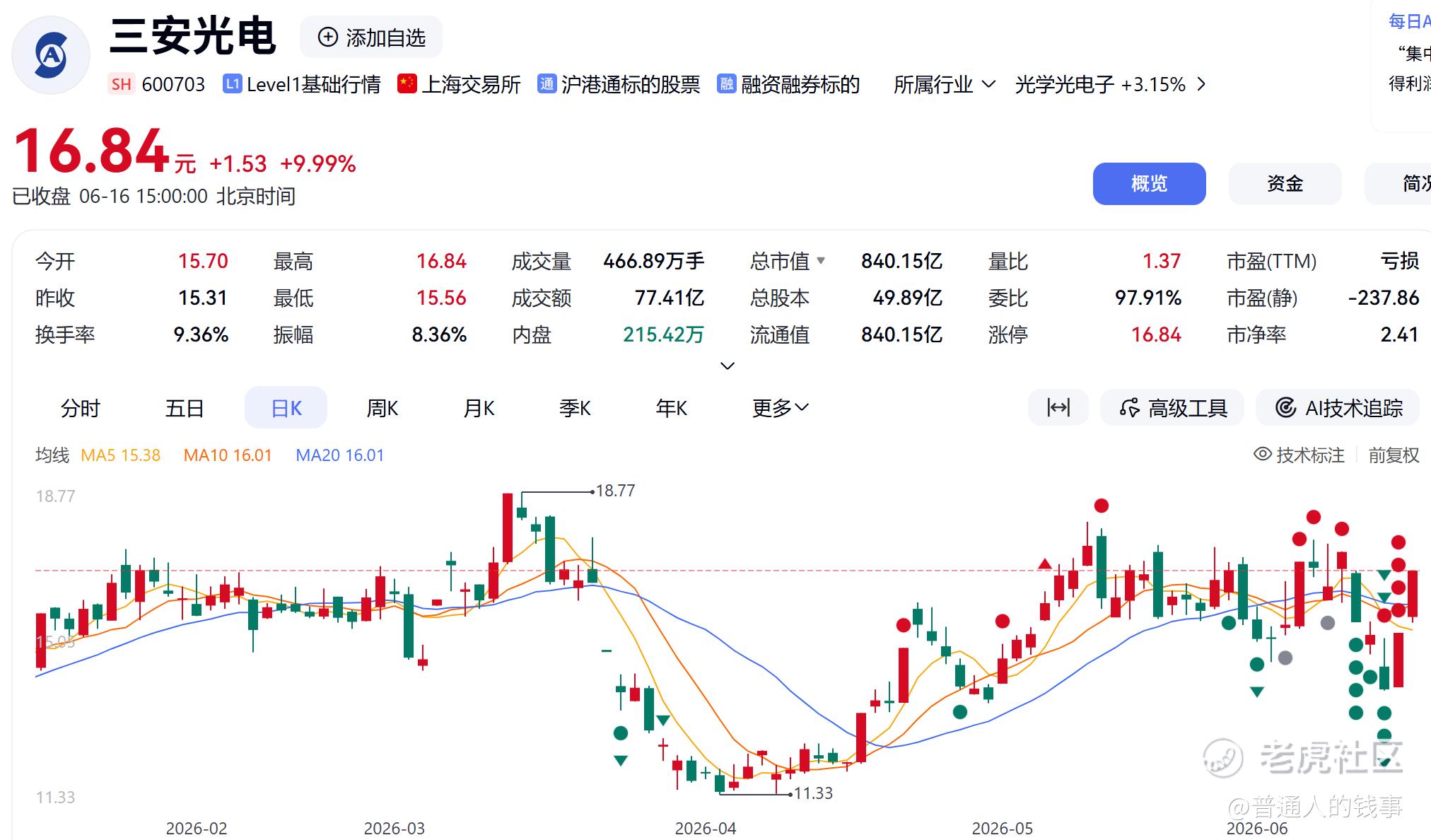
Task: Click the 2026-03 date axis label
Action: pos(395,828)
